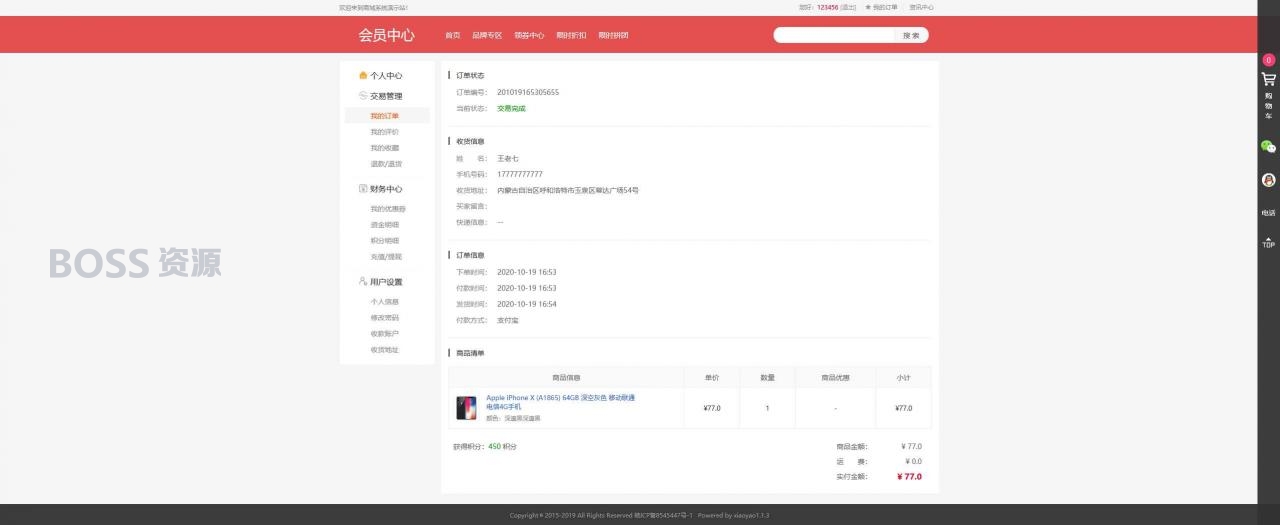Click the recipient name 王老七
1280x525 pixels.
pos(508,158)
